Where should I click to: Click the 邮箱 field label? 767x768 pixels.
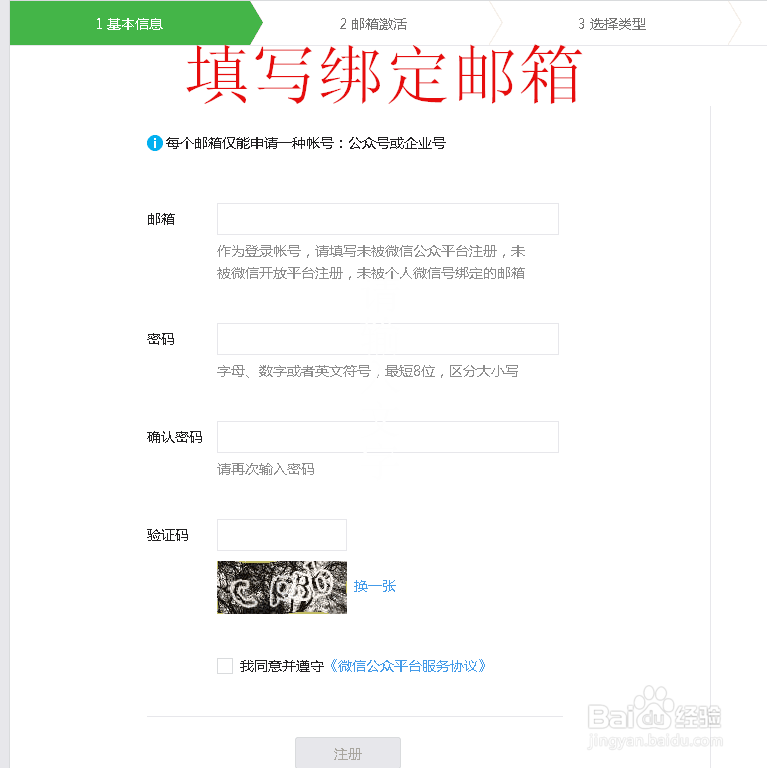coord(161,219)
